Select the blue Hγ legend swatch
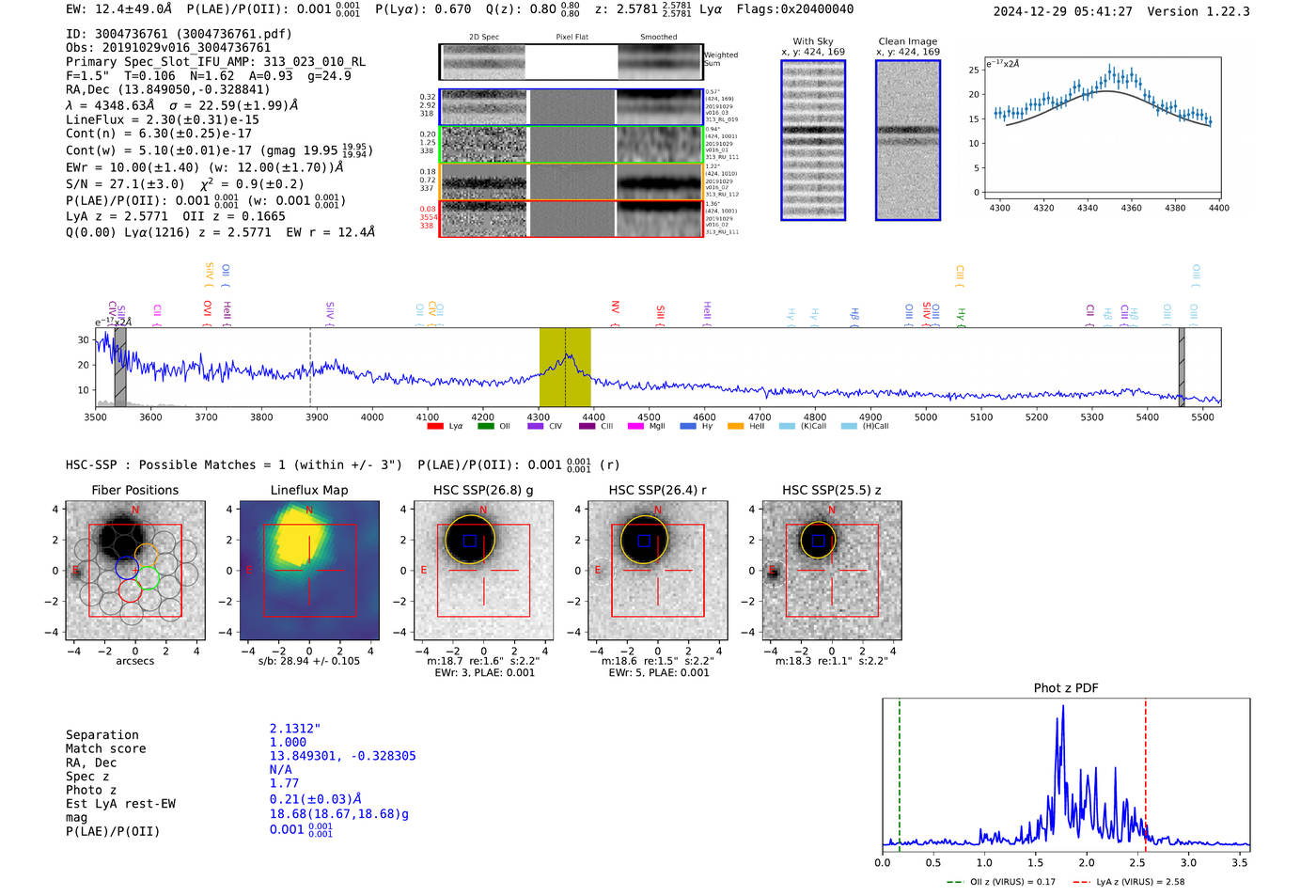 688,427
